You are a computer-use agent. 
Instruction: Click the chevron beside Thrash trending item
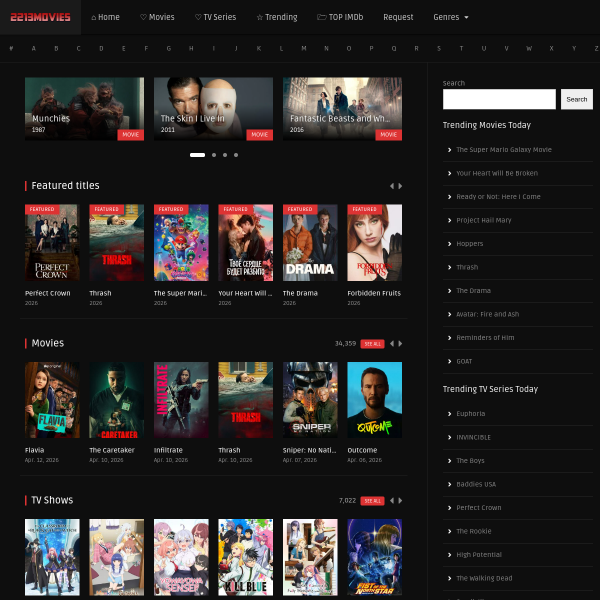click(x=450, y=267)
